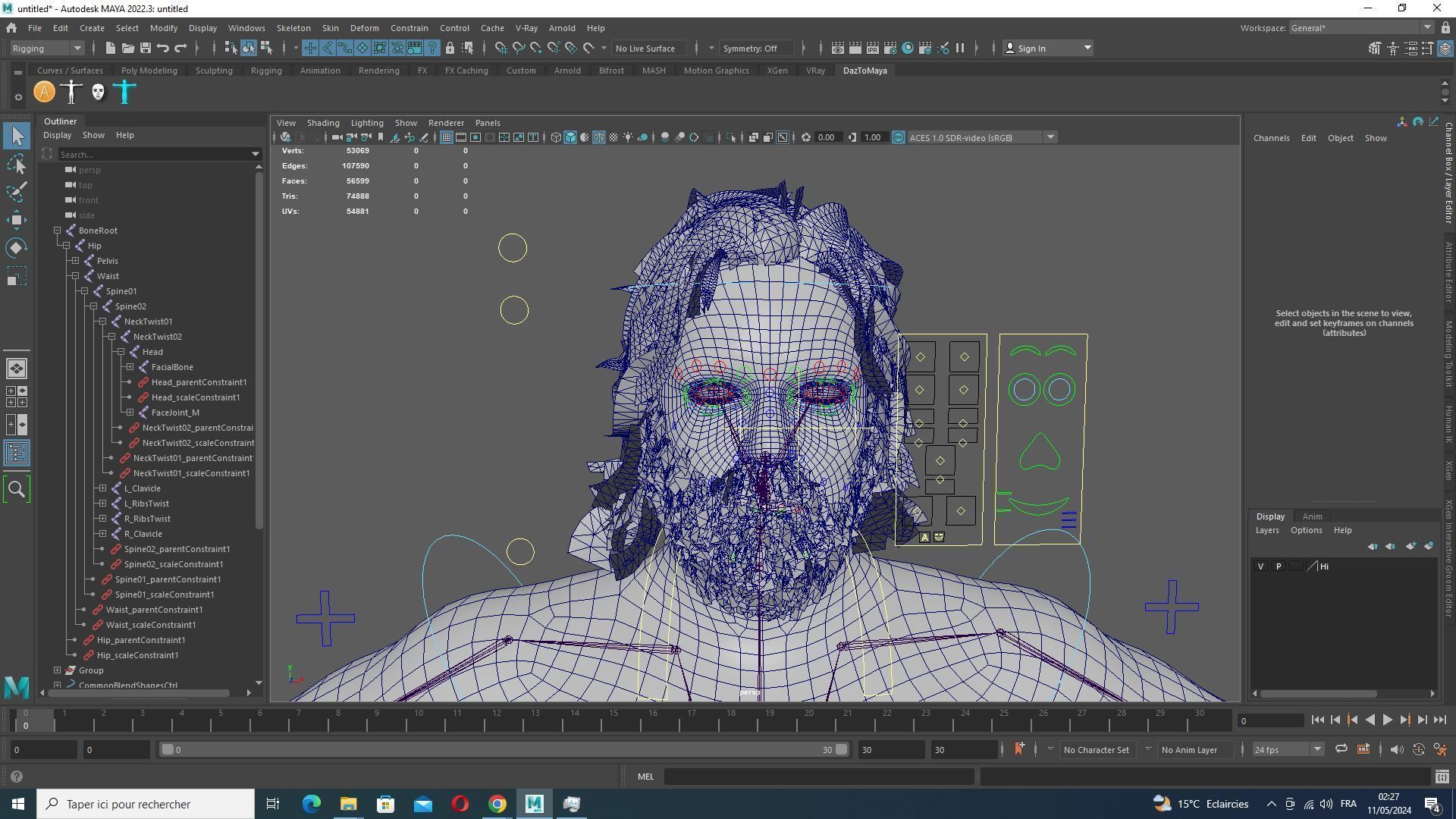
Task: Toggle script editor button at bottom right
Action: click(1442, 777)
